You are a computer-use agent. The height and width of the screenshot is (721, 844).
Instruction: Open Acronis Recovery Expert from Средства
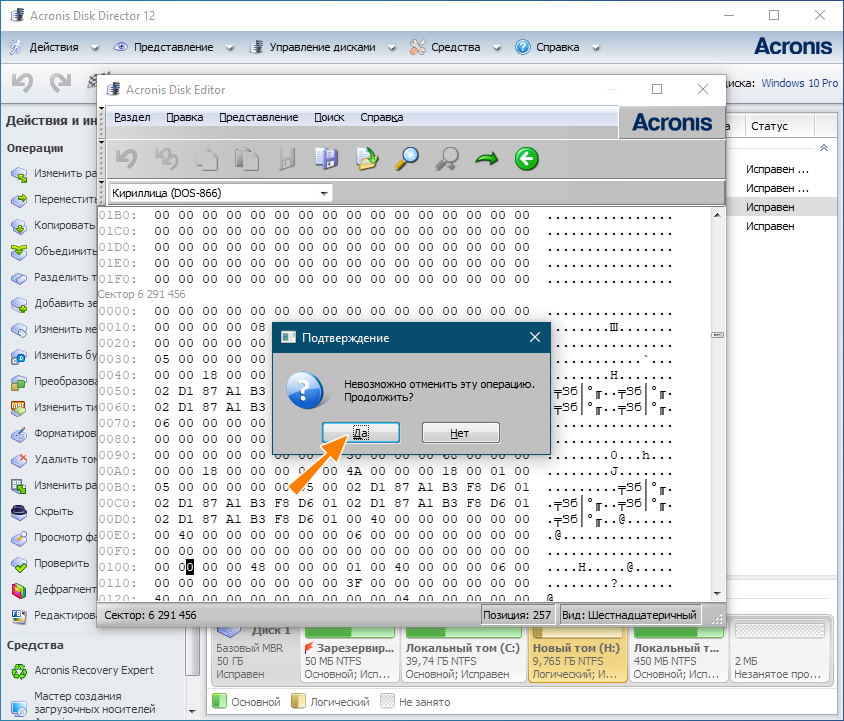94,669
